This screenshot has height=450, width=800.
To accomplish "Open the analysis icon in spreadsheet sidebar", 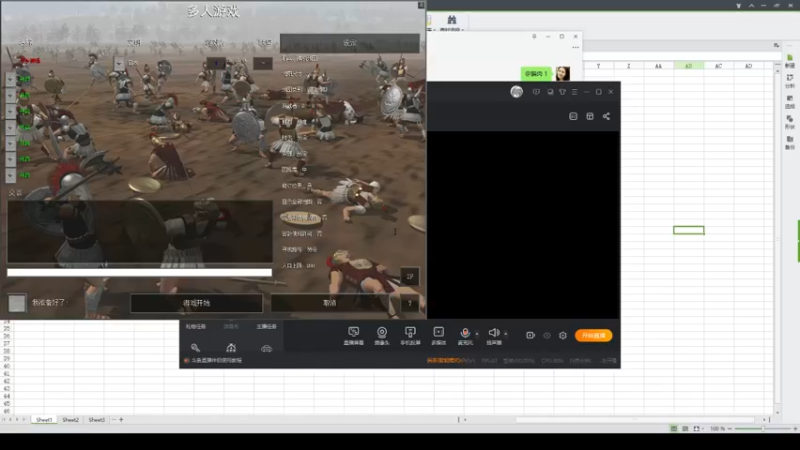I will 790,78.
